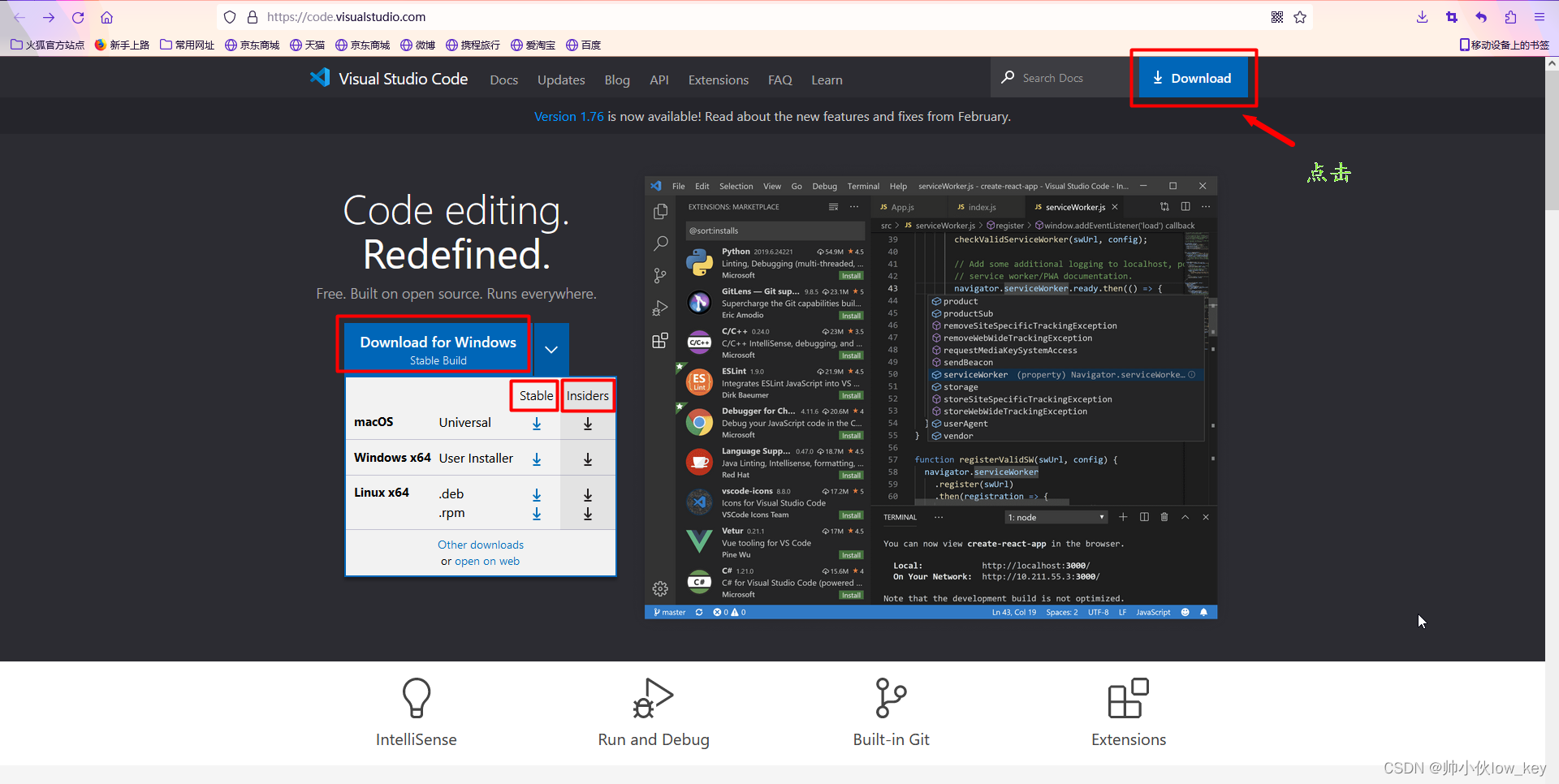
Task: Open the 常用网址 bookmark folder
Action: (188, 45)
